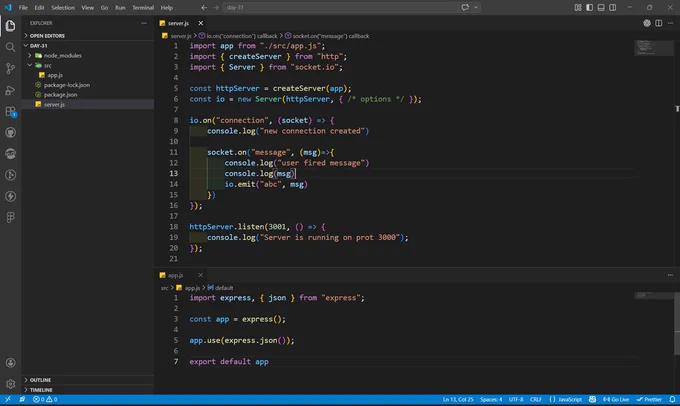This screenshot has height=406, width=680.
Task: Open the Edit menu
Action: coord(39,7)
